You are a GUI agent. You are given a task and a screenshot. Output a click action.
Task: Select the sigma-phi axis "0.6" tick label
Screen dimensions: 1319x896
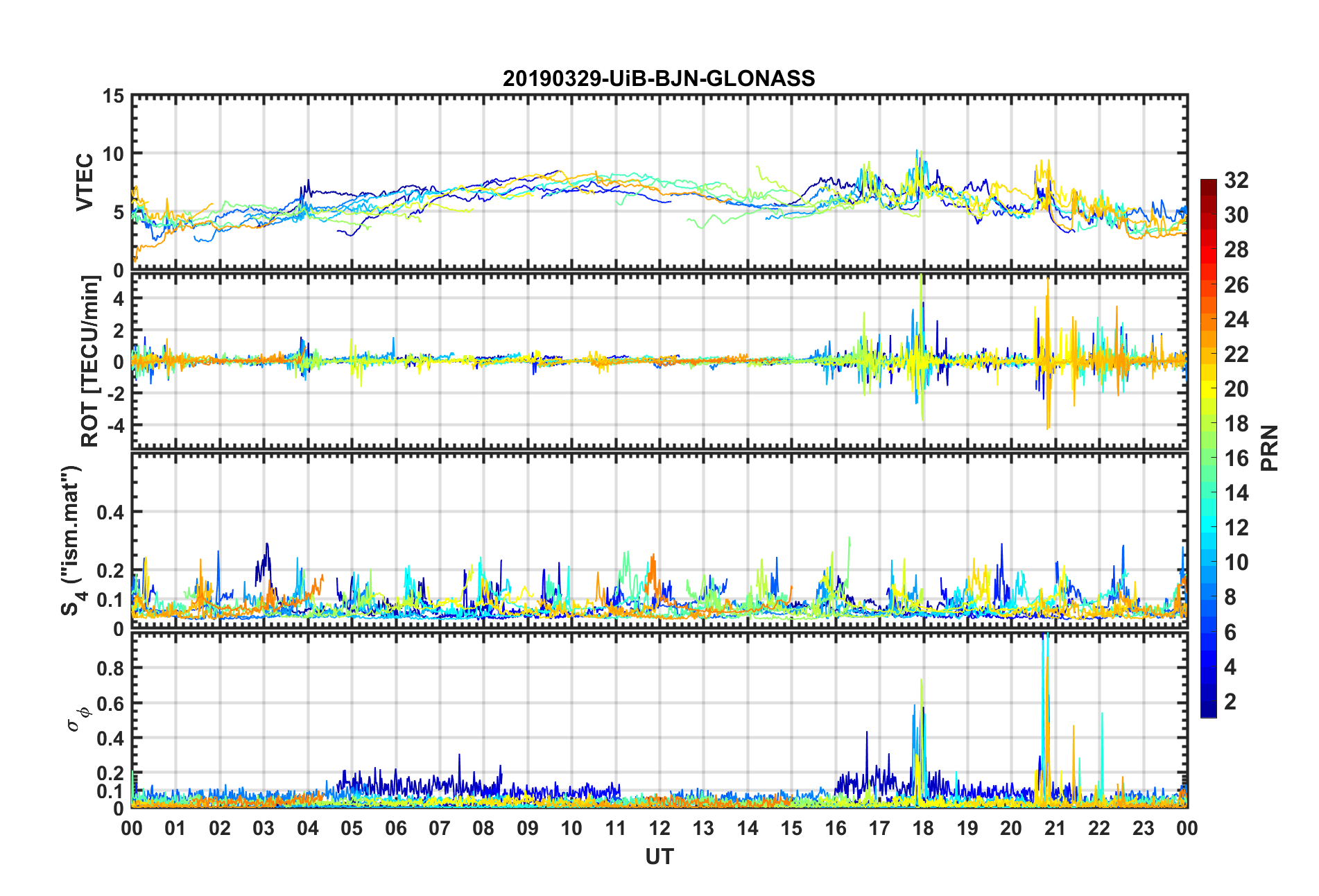click(110, 703)
